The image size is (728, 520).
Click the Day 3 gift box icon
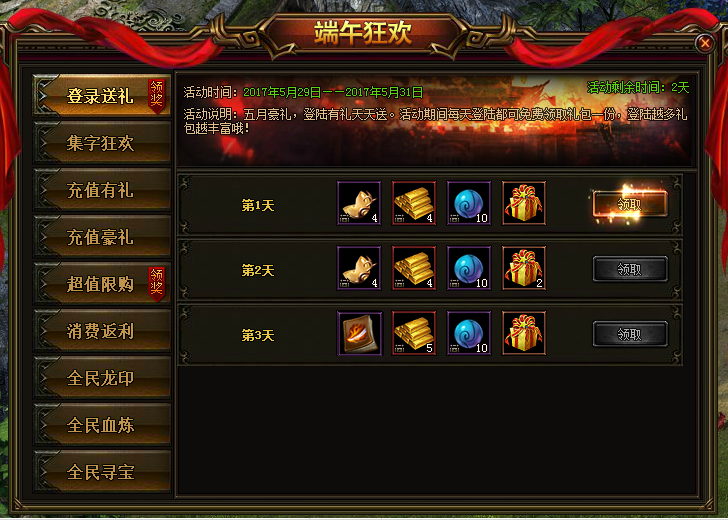point(524,333)
